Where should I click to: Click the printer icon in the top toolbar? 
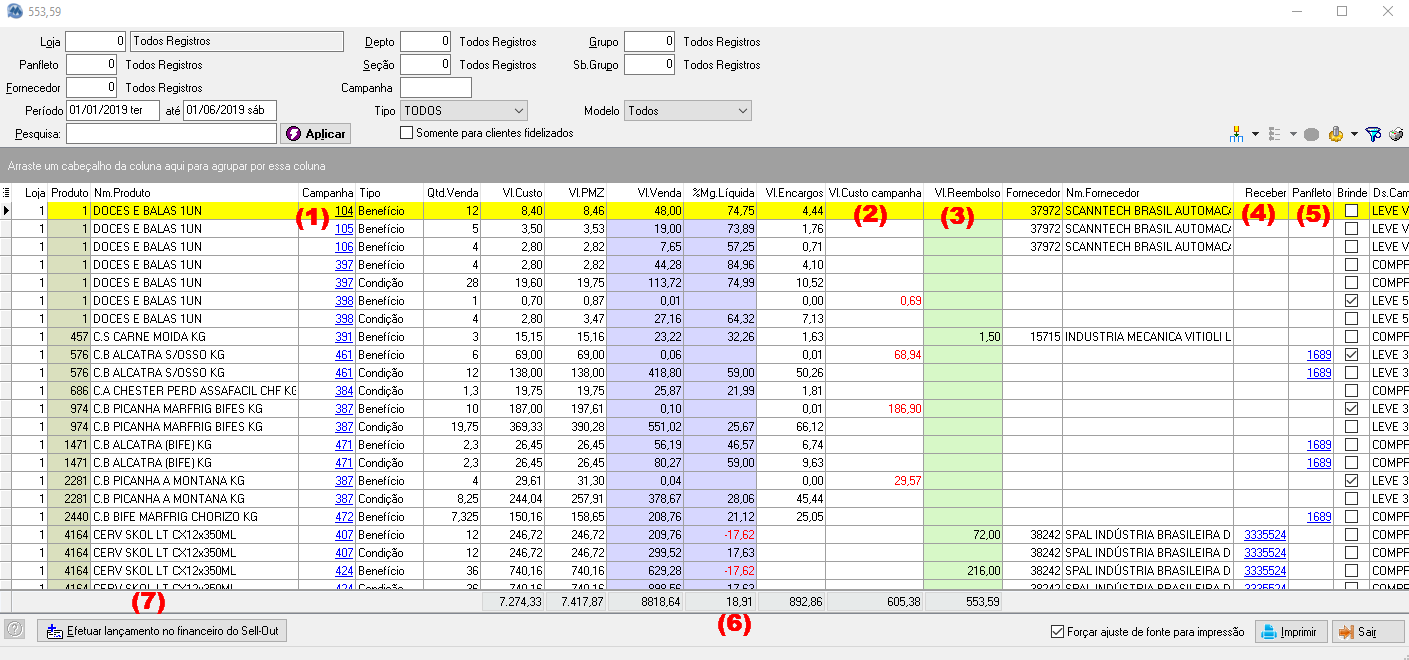1396,133
